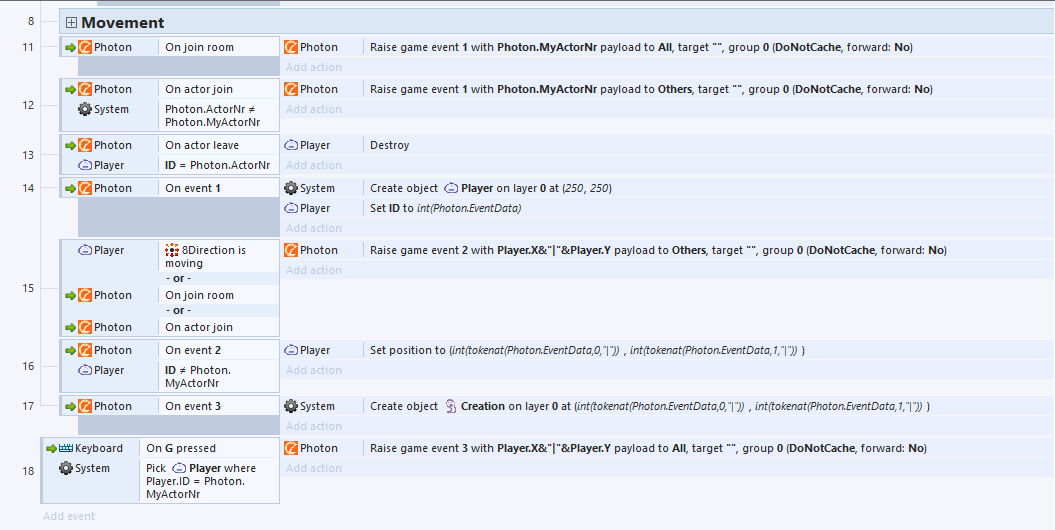The width and height of the screenshot is (1055, 530).
Task: Click the Creation object icon
Action: [451, 406]
